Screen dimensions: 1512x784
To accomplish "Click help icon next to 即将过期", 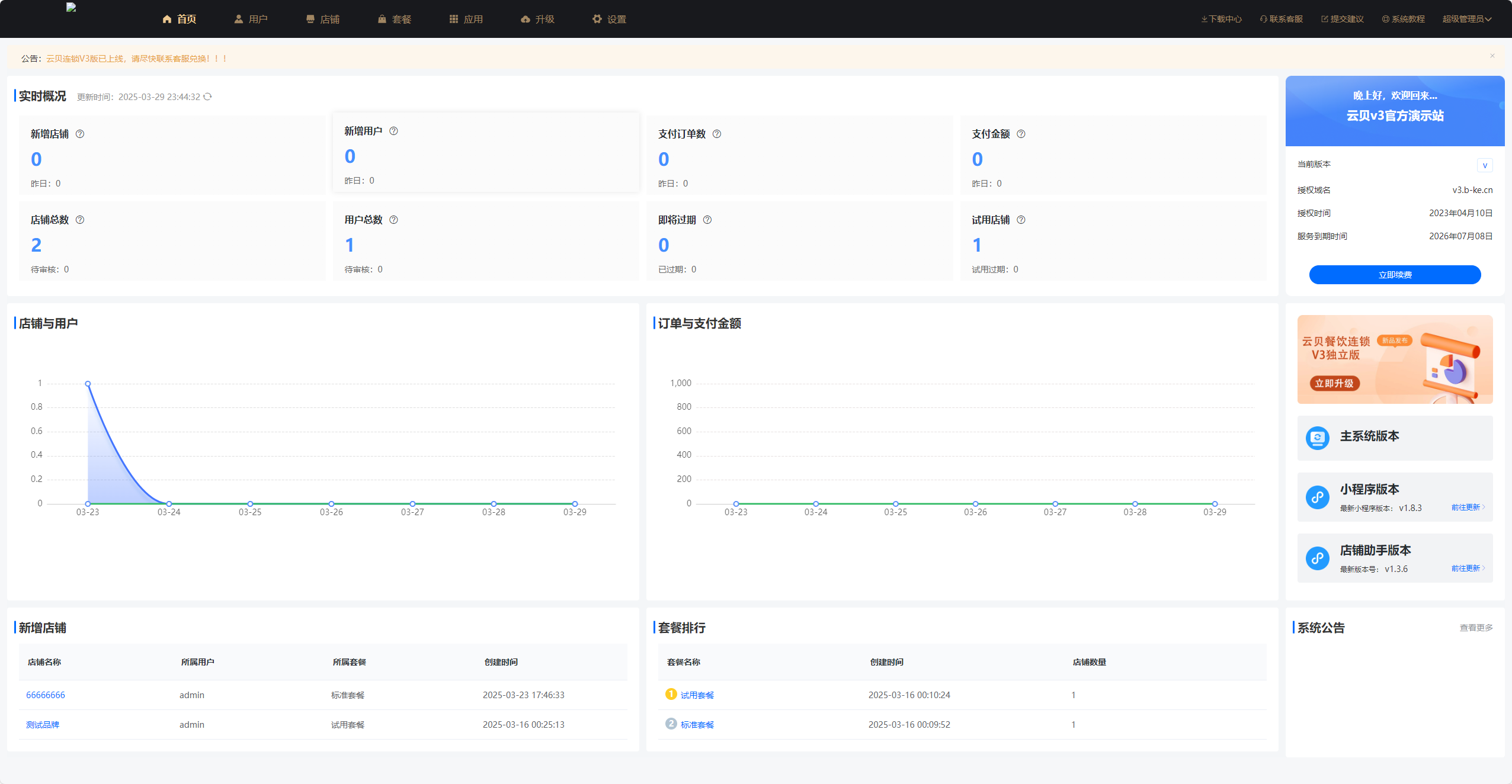I will pyautogui.click(x=707, y=220).
